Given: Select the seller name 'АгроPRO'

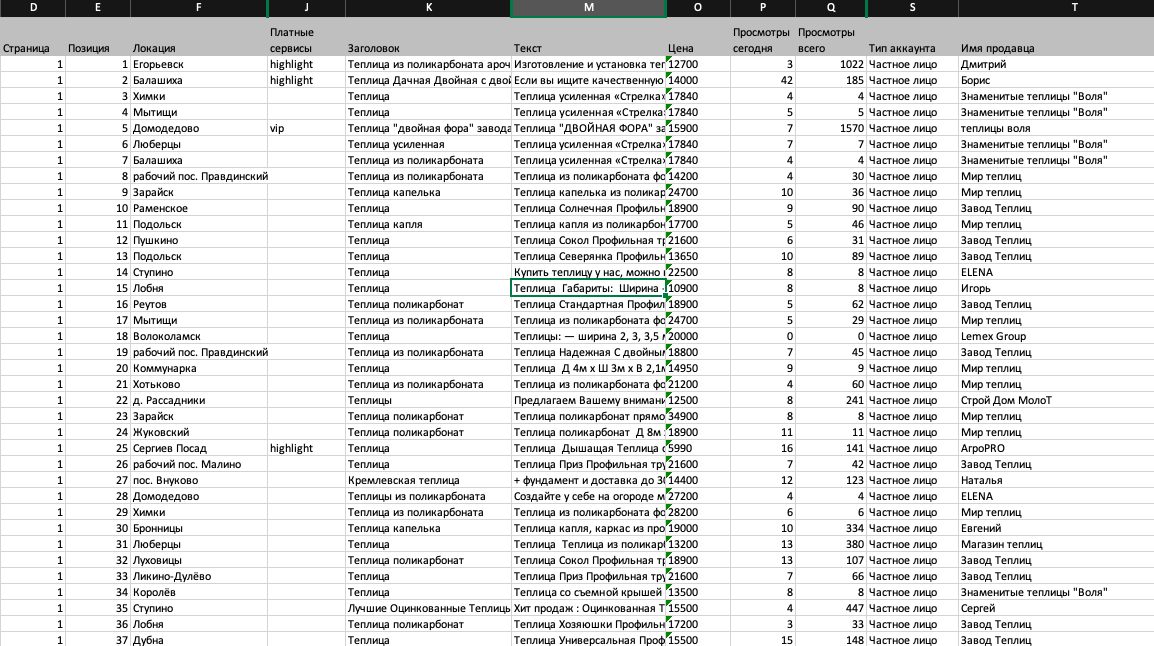Looking at the screenshot, I should tap(1056, 448).
